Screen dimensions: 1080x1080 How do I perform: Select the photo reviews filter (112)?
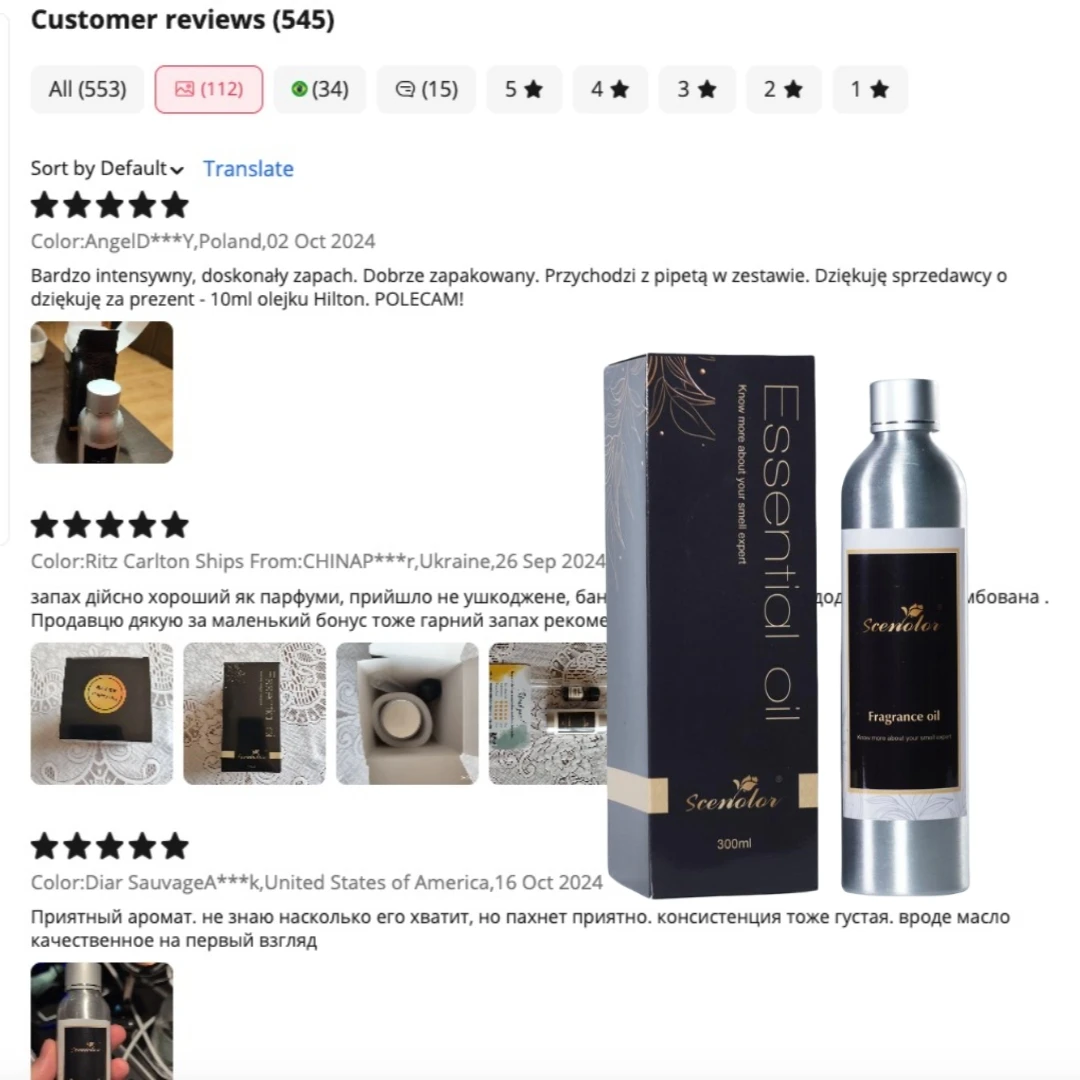point(209,90)
